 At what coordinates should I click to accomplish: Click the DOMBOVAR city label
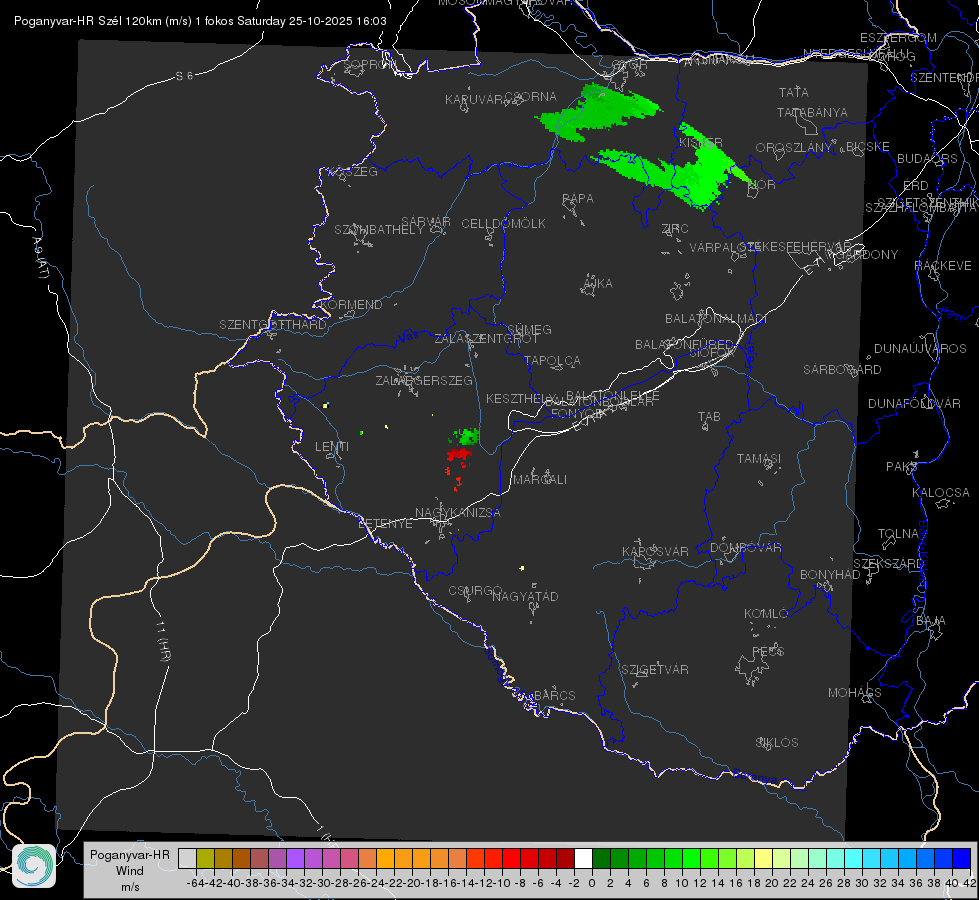pos(745,548)
